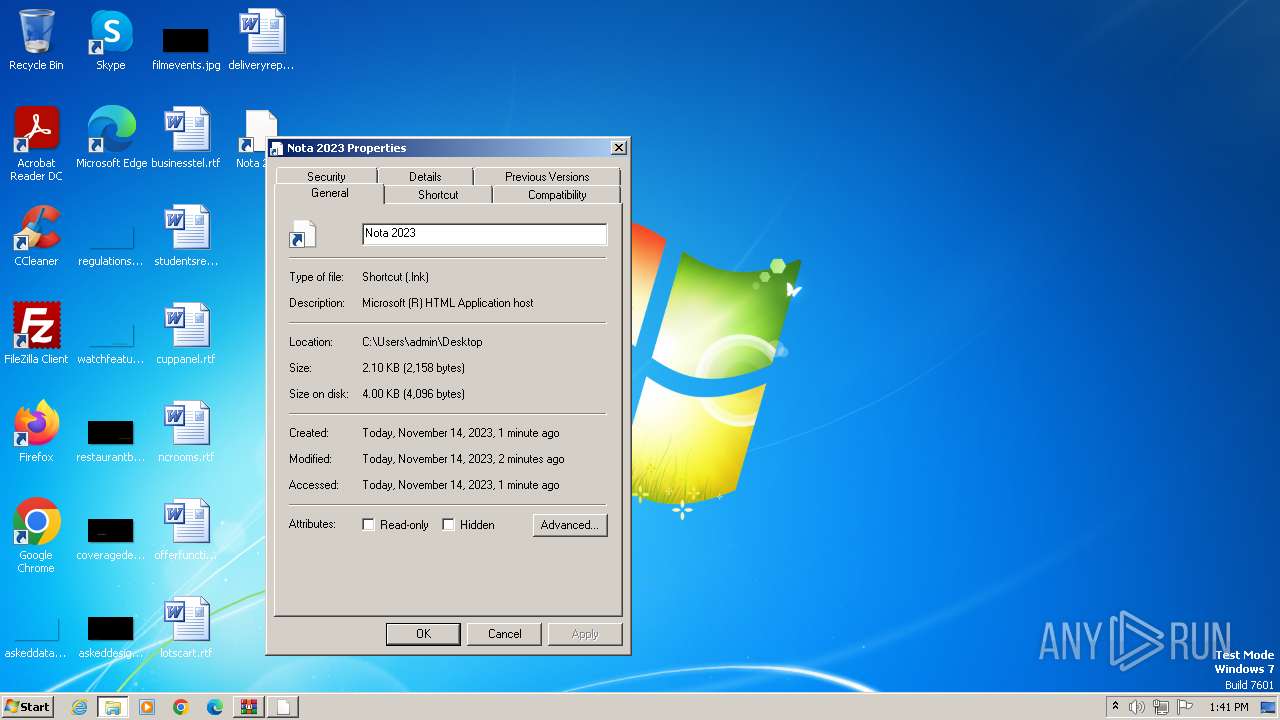Viewport: 1280px width, 720px height.
Task: Switch to the Details tab
Action: pyautogui.click(x=425, y=177)
